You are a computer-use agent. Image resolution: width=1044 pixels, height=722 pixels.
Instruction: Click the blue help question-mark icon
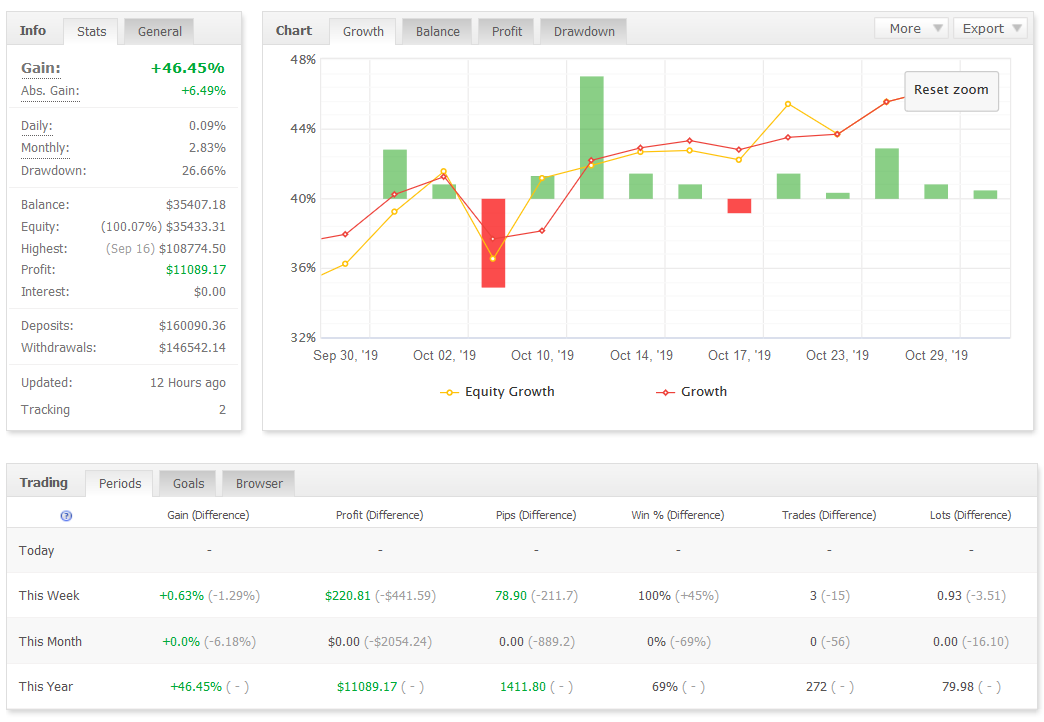[x=66, y=516]
